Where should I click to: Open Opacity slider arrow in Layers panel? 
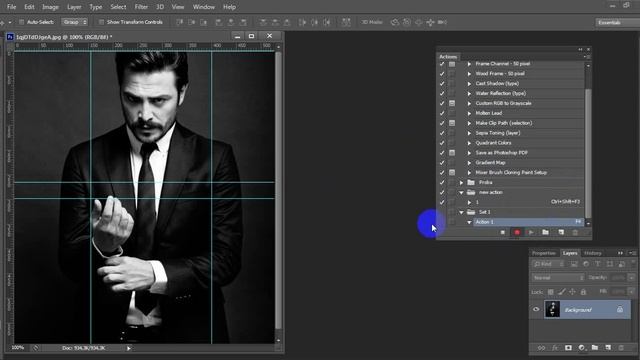631,278
